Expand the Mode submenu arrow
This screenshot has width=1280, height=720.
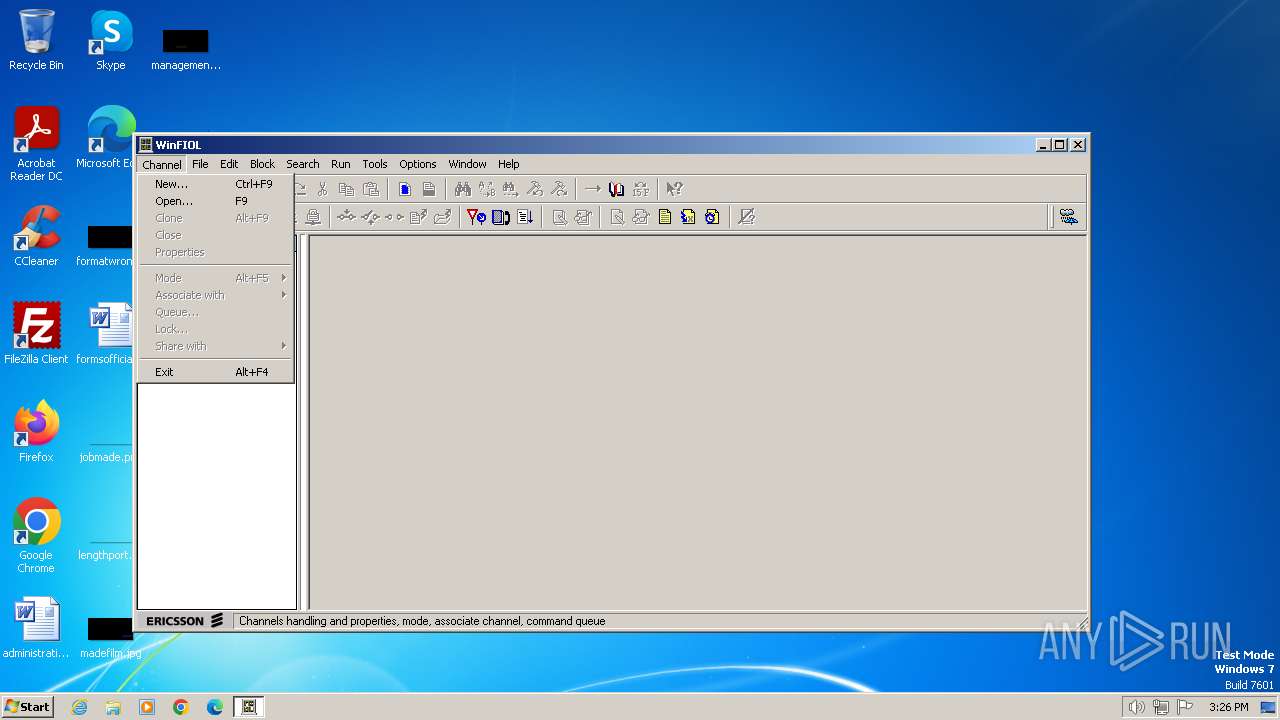click(284, 278)
